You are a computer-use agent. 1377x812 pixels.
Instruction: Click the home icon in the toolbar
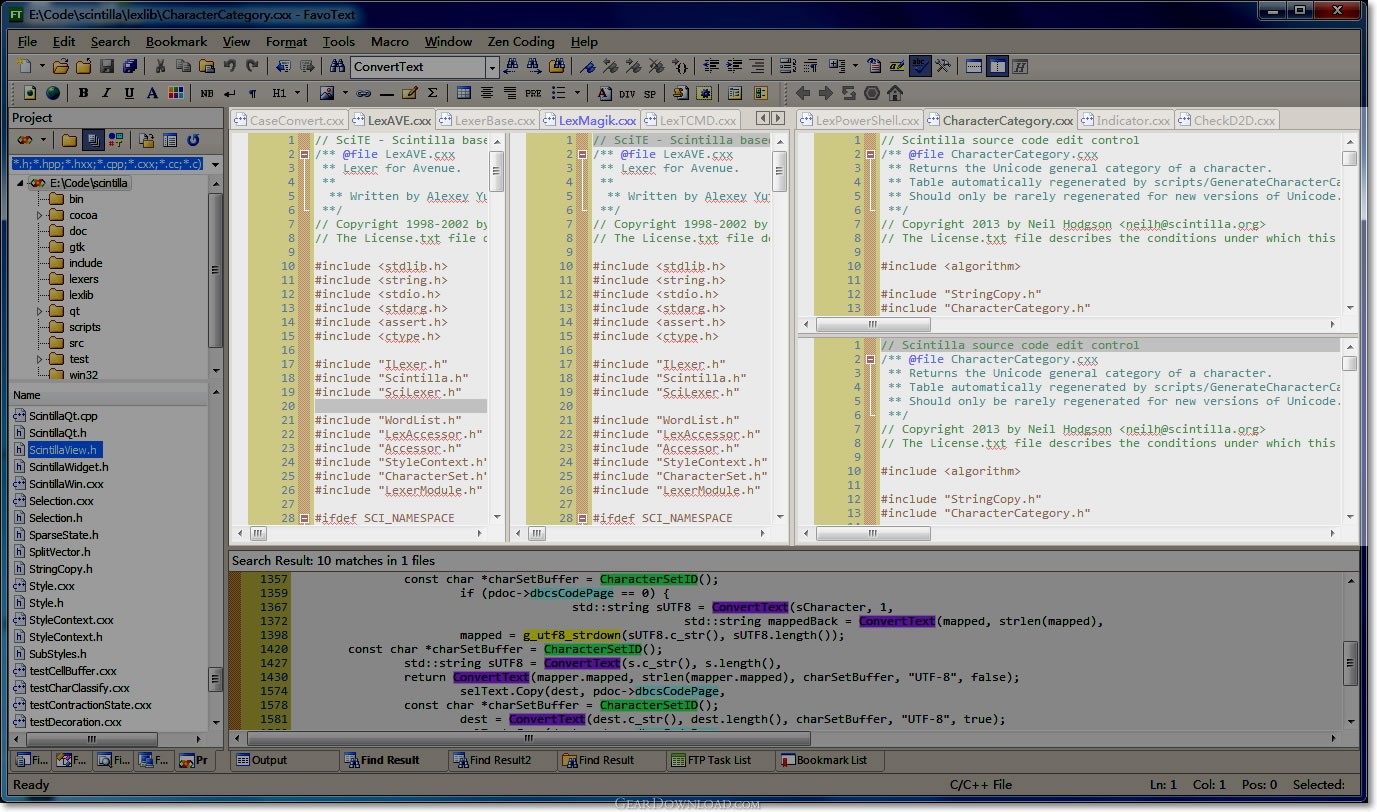(894, 94)
